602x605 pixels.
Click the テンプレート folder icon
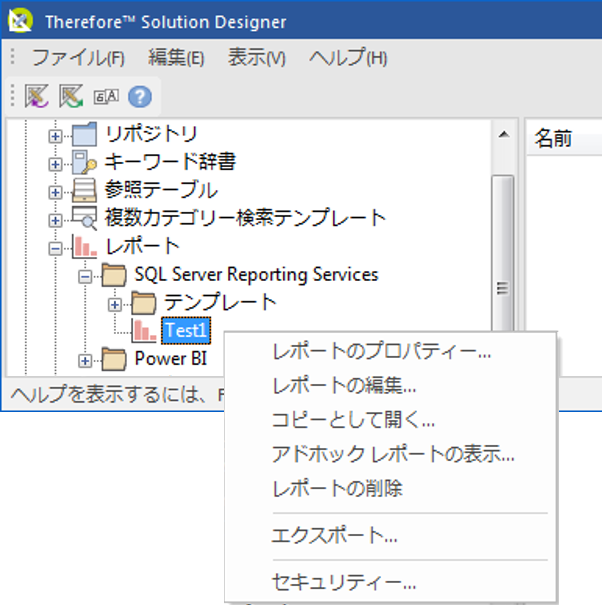[144, 303]
